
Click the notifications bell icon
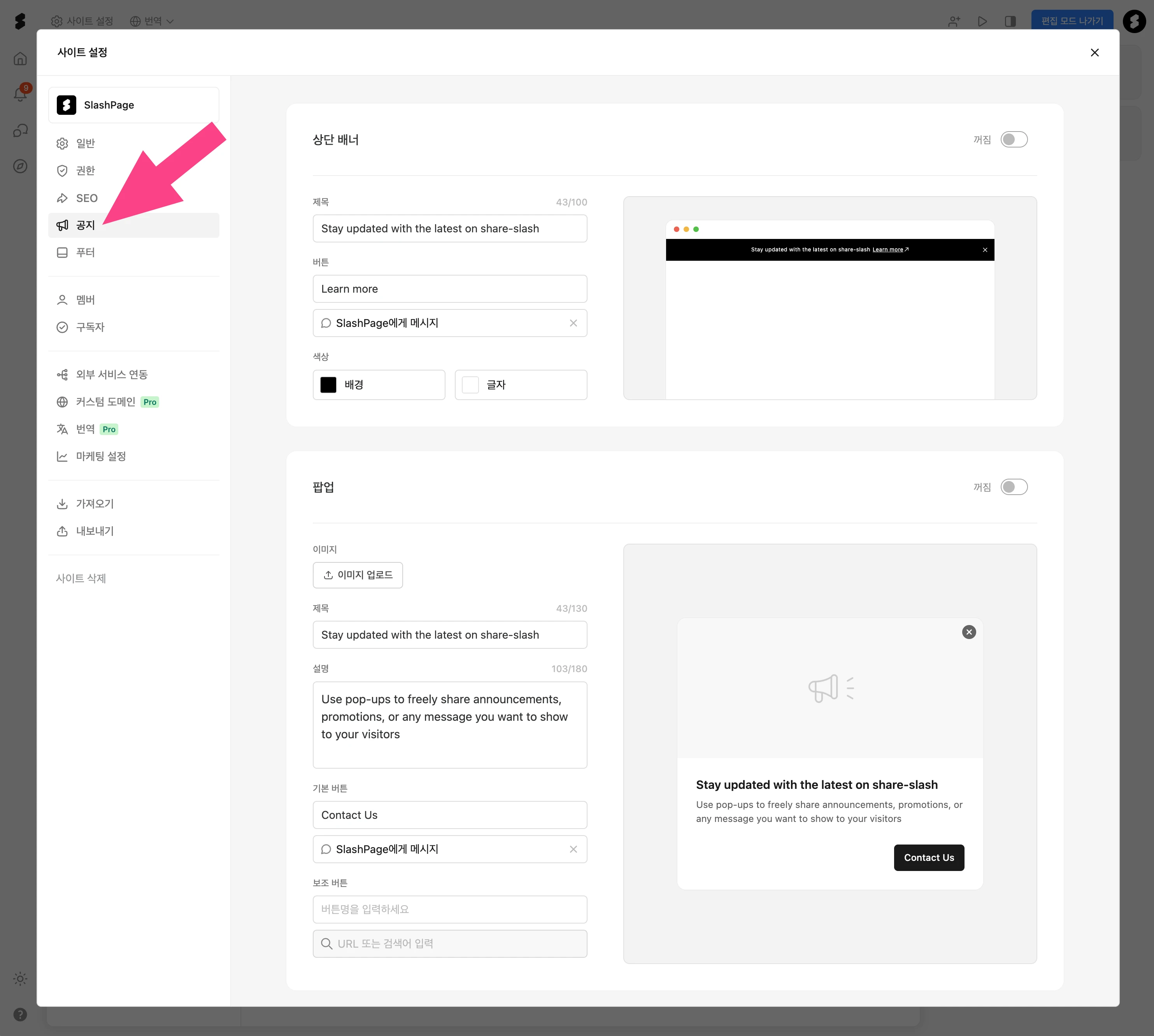[20, 94]
